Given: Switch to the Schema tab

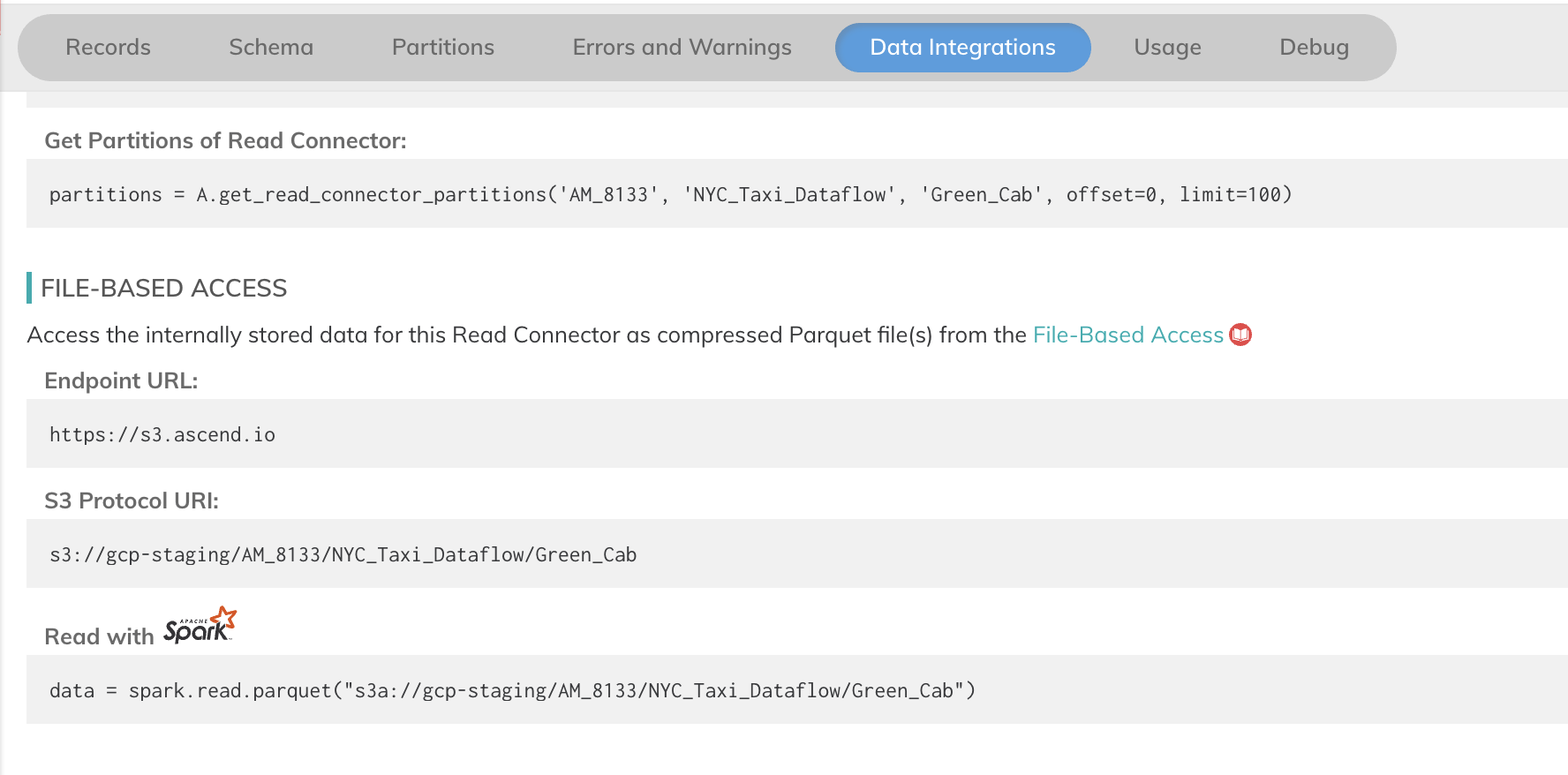Looking at the screenshot, I should pyautogui.click(x=271, y=48).
